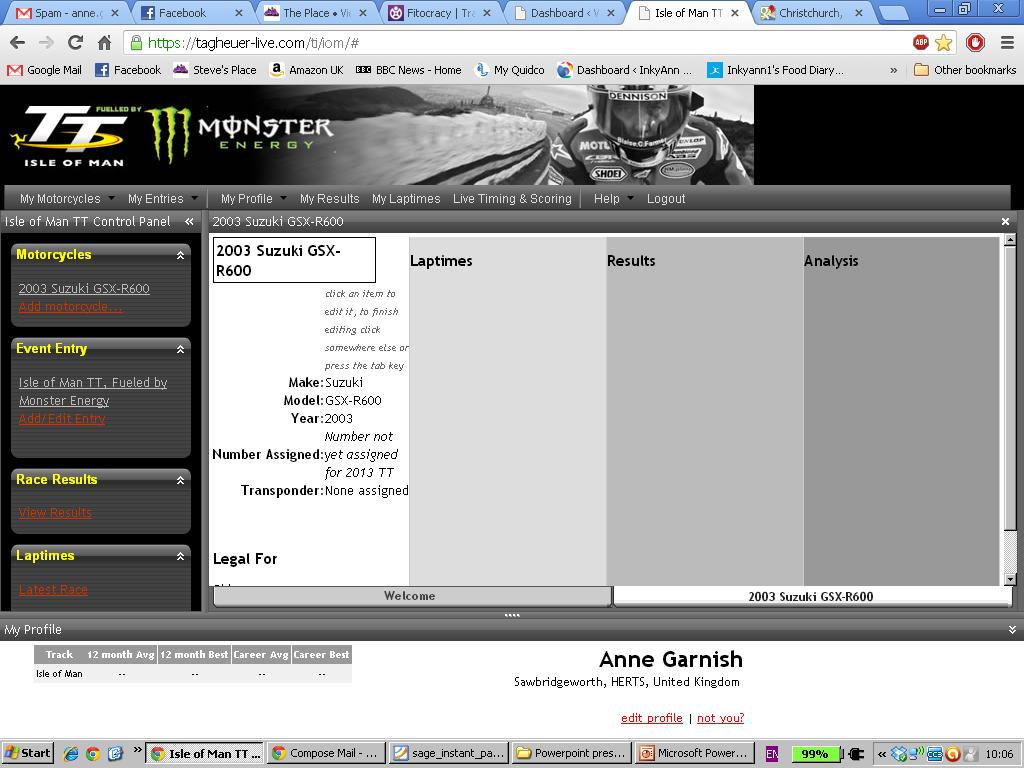Bookmark this page with the star icon
Viewport: 1024px width, 768px height.
click(x=943, y=43)
